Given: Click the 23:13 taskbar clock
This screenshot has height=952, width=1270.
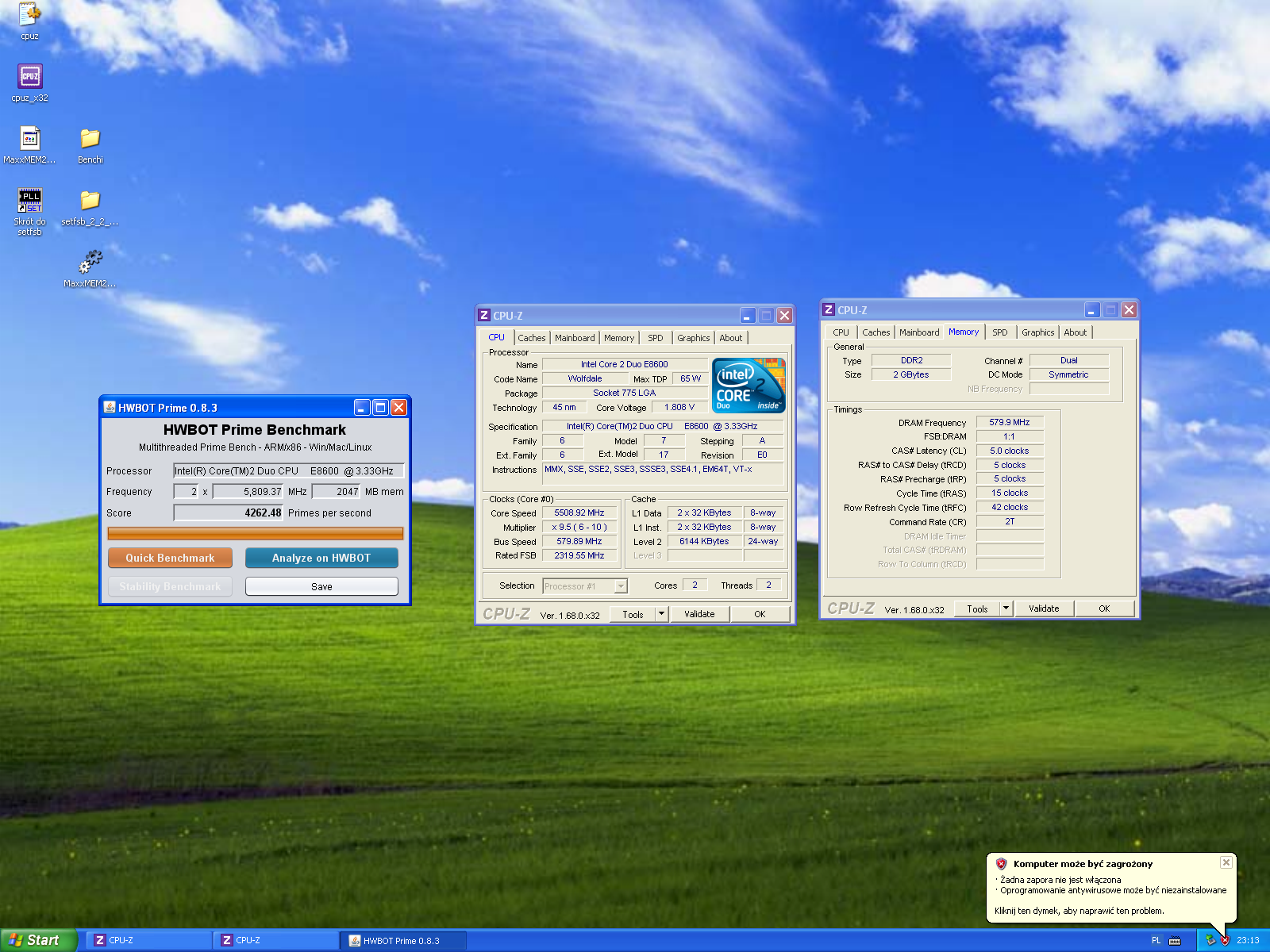Looking at the screenshot, I should [x=1248, y=940].
